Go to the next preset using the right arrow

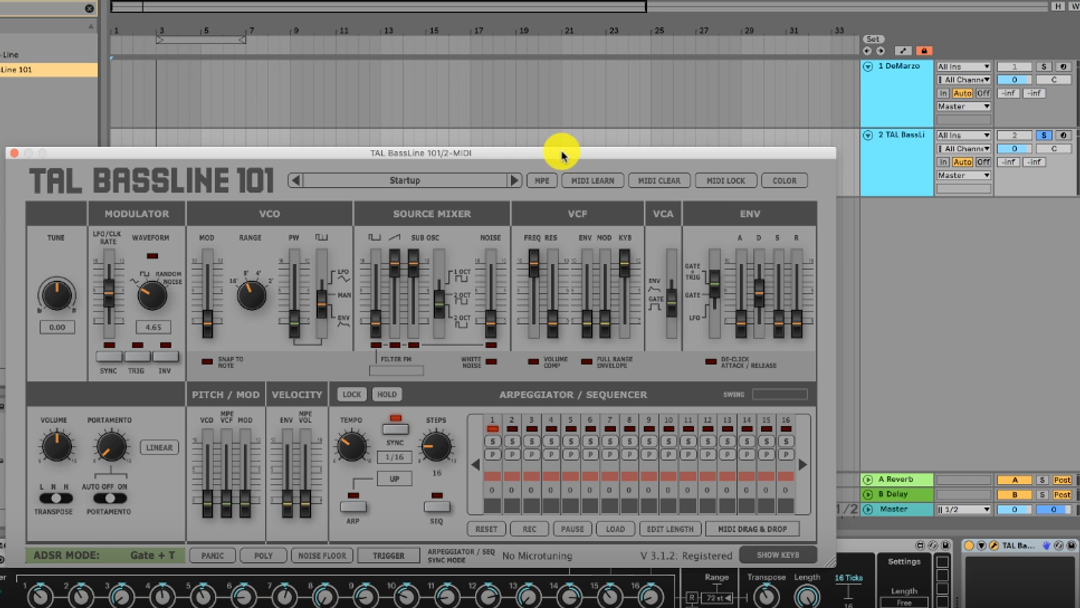click(x=515, y=181)
